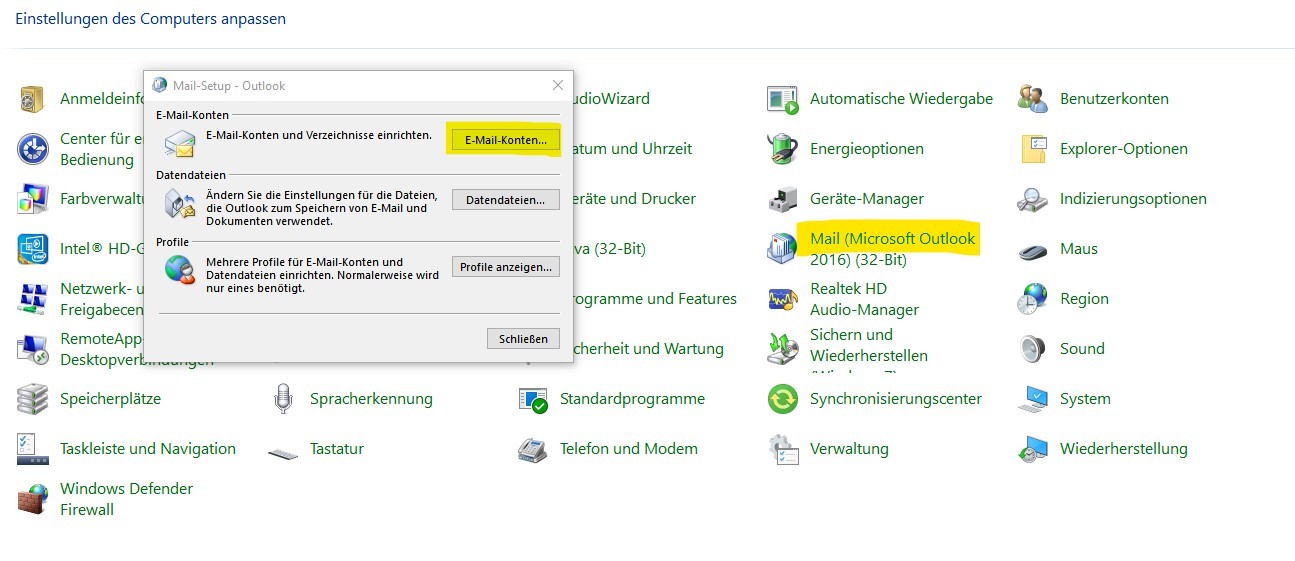Open the Verwaltung link

click(850, 449)
